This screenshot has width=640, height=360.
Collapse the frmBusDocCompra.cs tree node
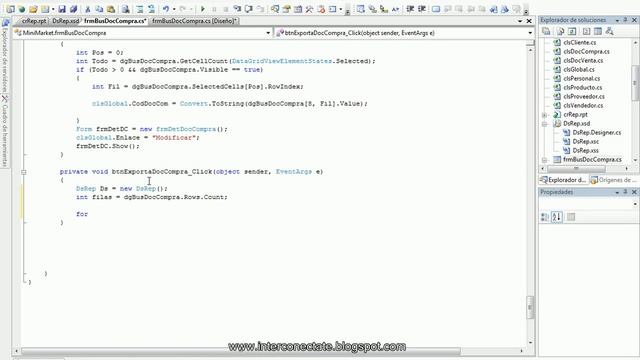click(544, 160)
